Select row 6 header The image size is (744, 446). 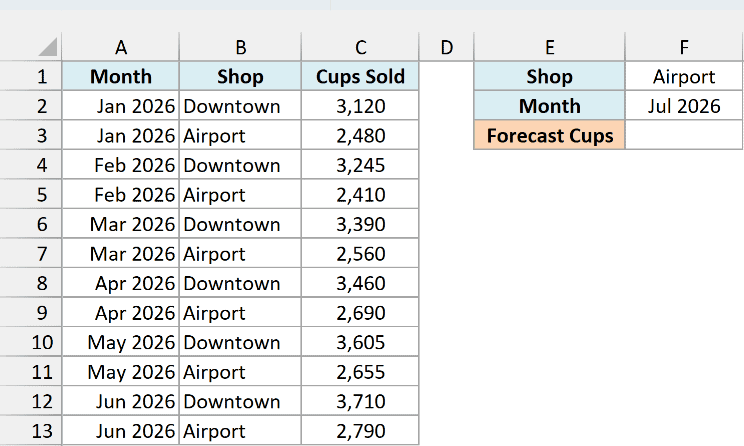click(x=31, y=224)
